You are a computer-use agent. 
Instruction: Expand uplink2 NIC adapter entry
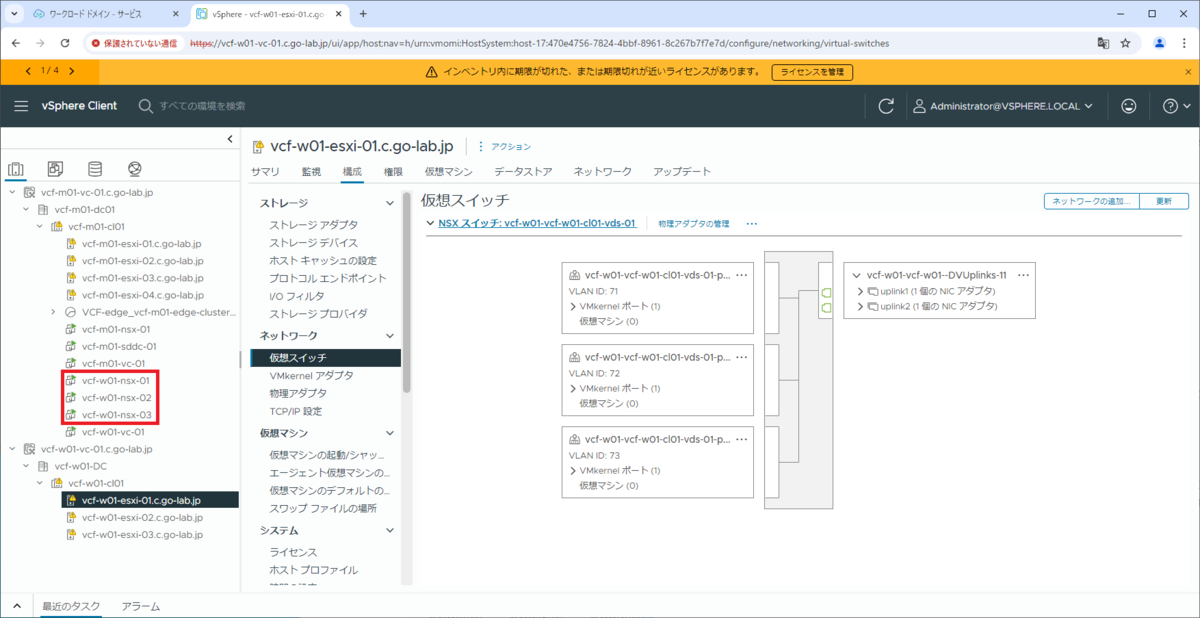coord(860,306)
